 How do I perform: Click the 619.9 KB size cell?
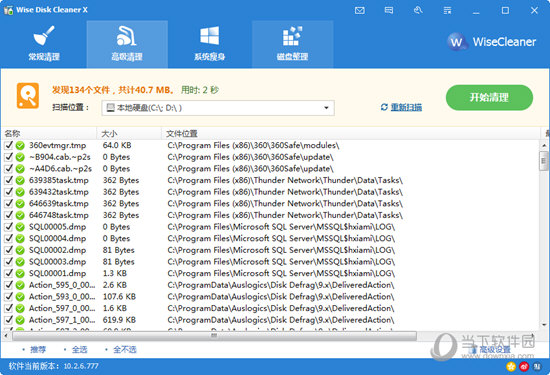coord(119,320)
